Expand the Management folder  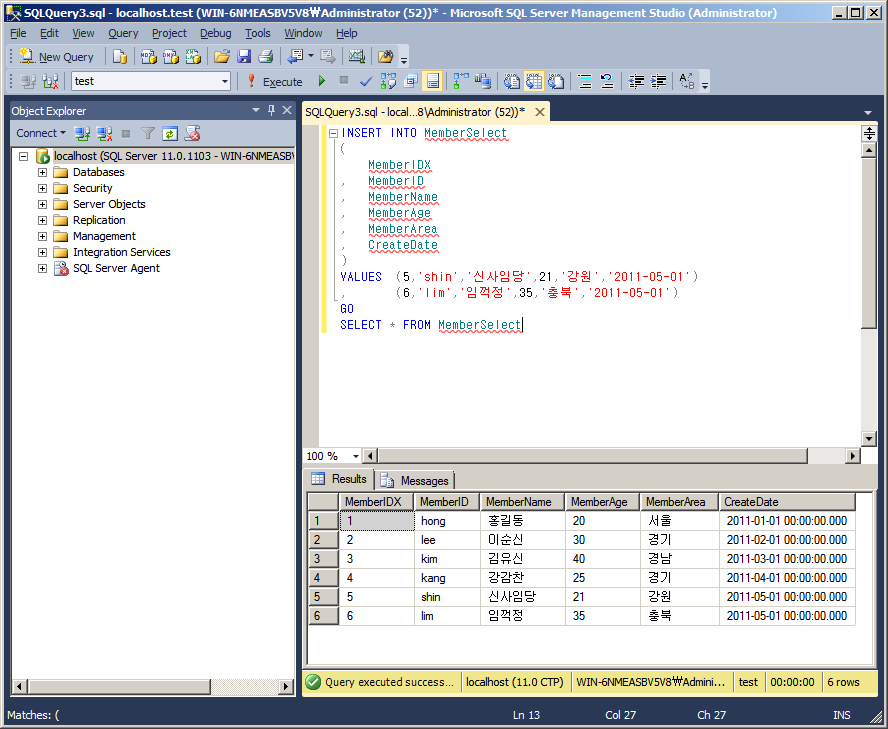pyautogui.click(x=42, y=236)
